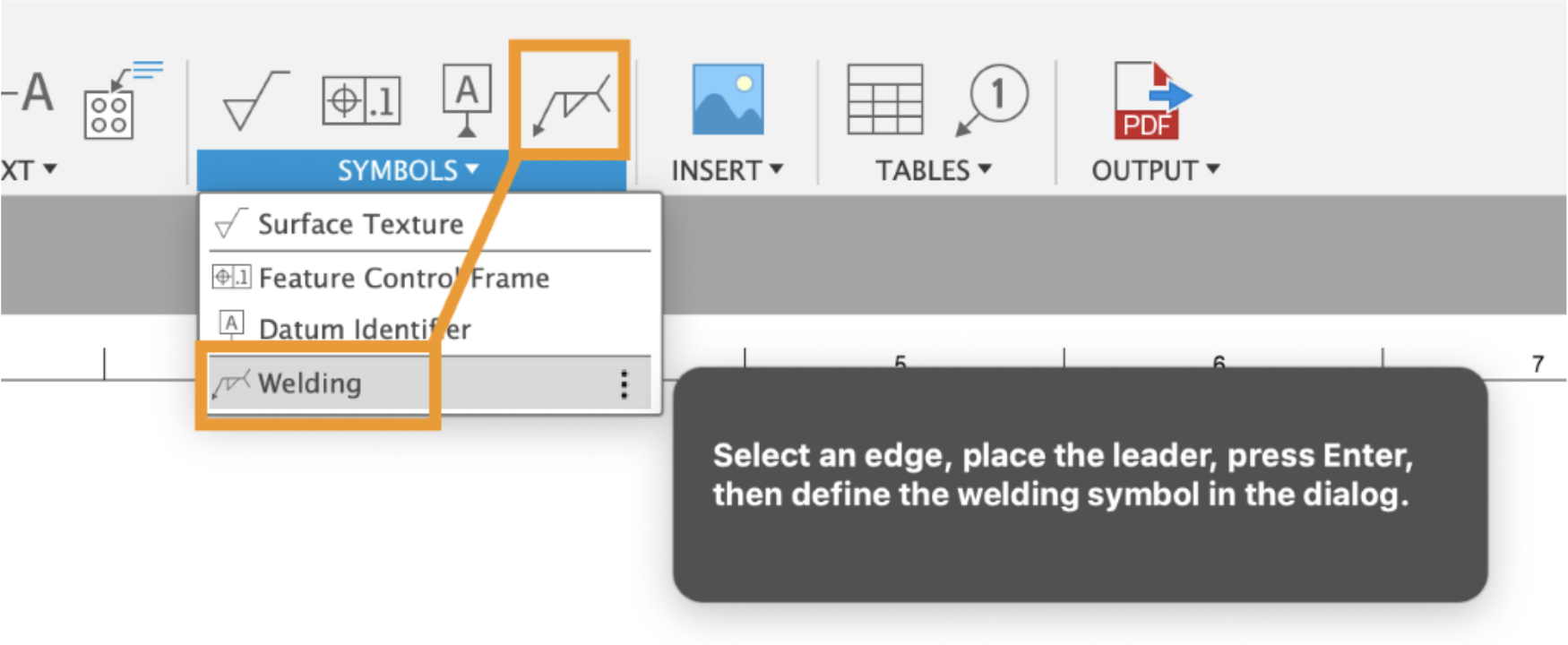Open the OUTPUT dropdown menu
Screen dimensions: 1568x645
pyautogui.click(x=1155, y=170)
